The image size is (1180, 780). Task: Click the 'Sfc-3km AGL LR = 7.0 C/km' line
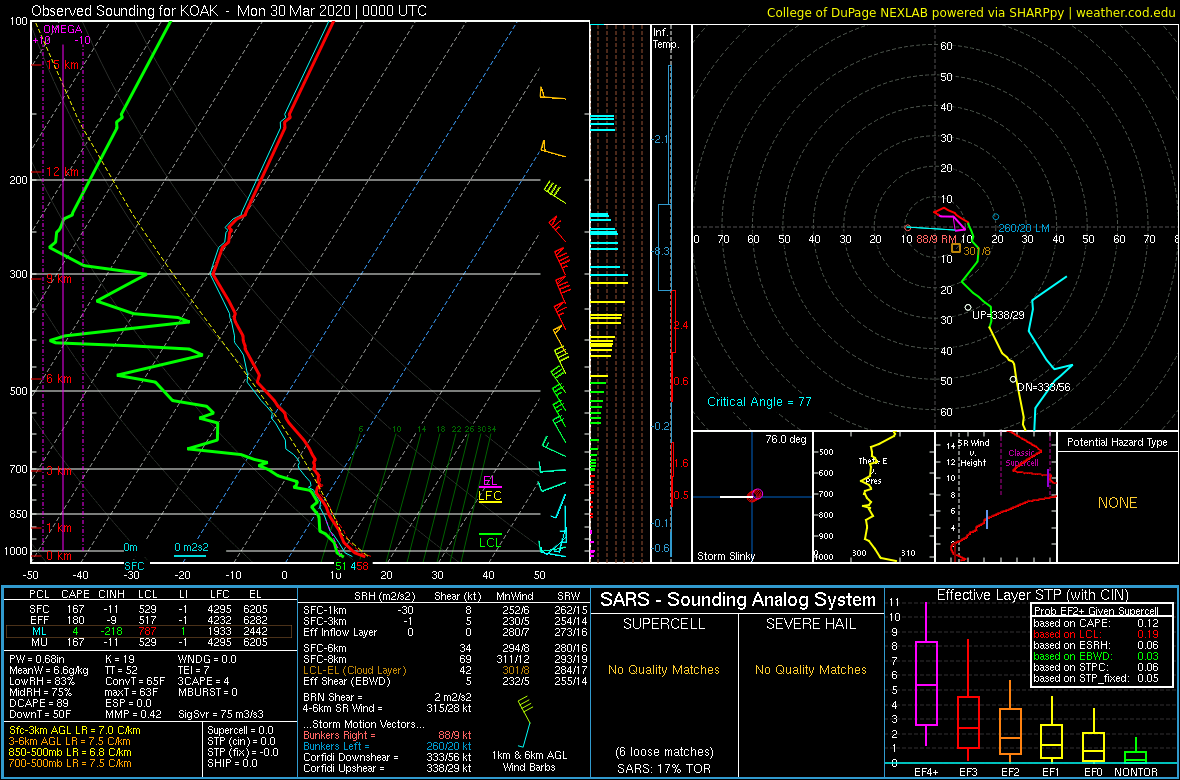pyautogui.click(x=75, y=730)
